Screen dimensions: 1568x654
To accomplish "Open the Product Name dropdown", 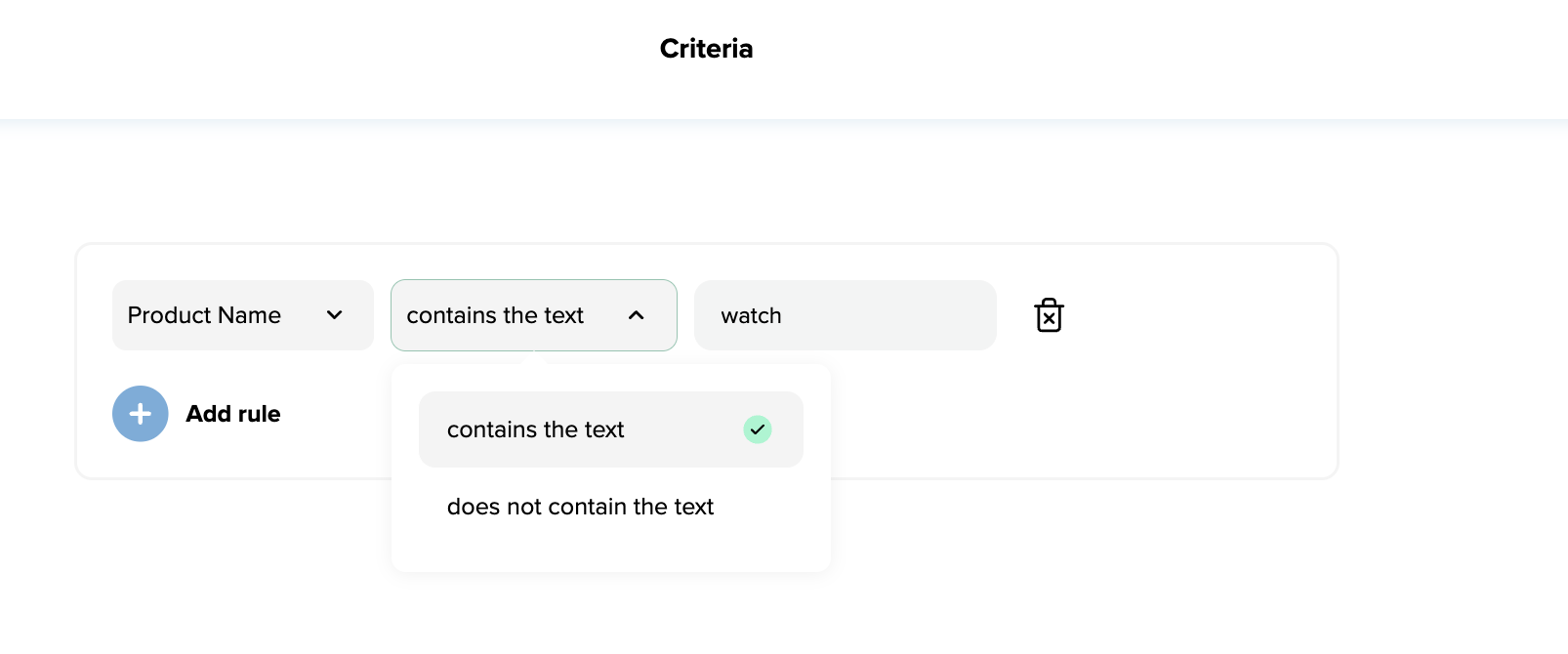I will point(243,315).
